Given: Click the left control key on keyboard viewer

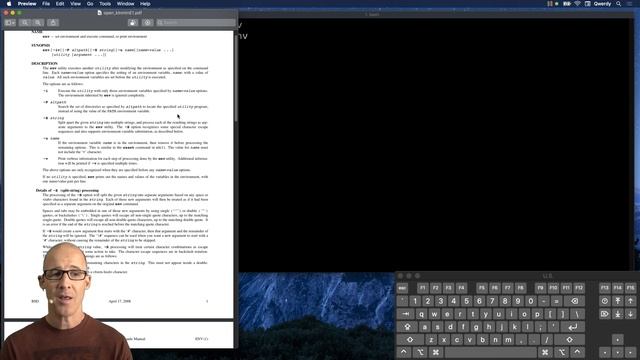Looking at the screenshot, I should tap(404, 352).
